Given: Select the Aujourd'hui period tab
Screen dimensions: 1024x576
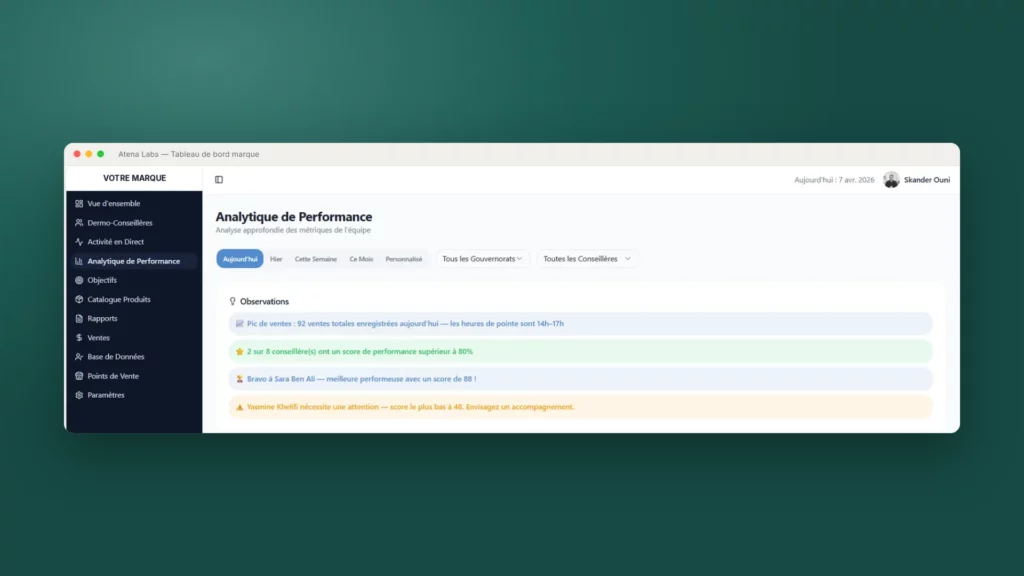Looking at the screenshot, I should pyautogui.click(x=240, y=259).
